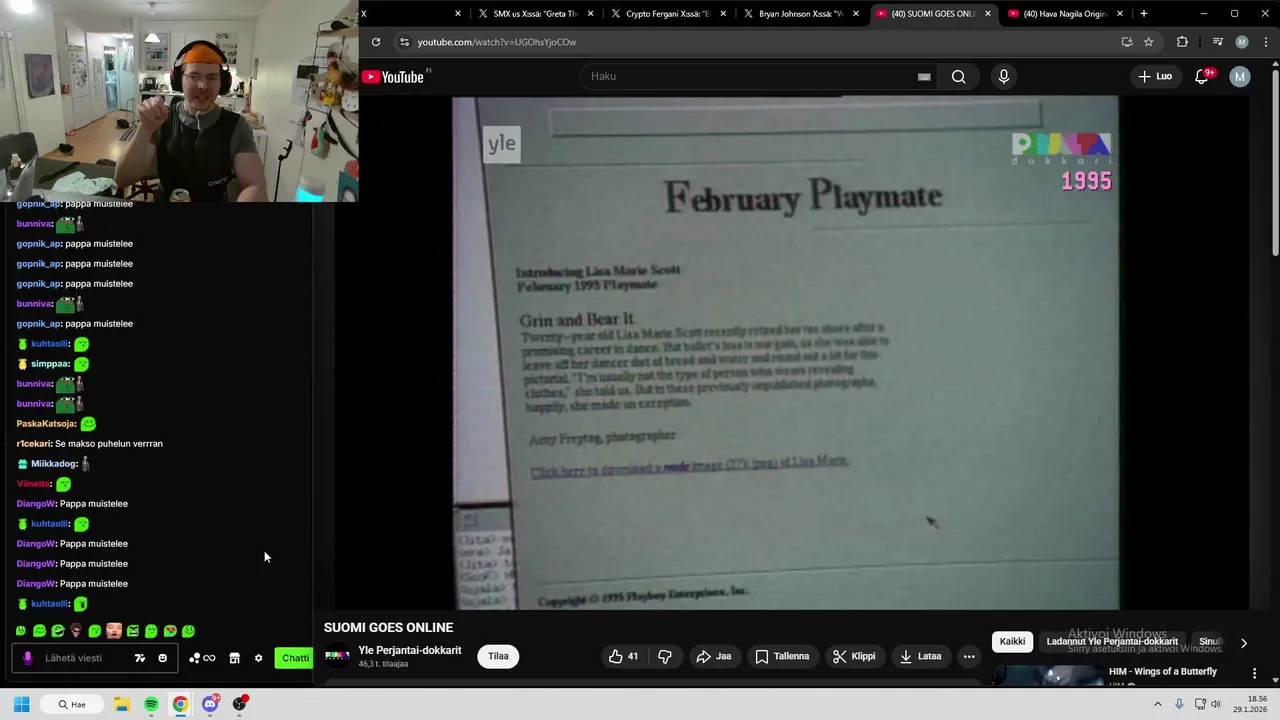
Task: Open the Yle Perjantai-dokkarit channel avatar
Action: pos(338,657)
